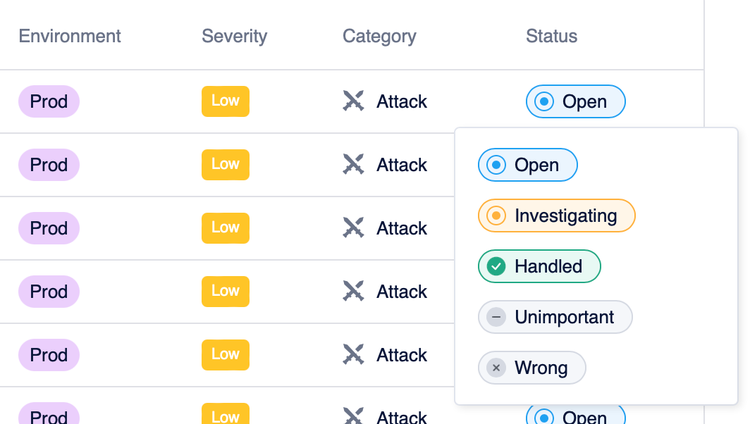Click the Environment column header
The width and height of the screenshot is (750, 424).
(x=70, y=36)
